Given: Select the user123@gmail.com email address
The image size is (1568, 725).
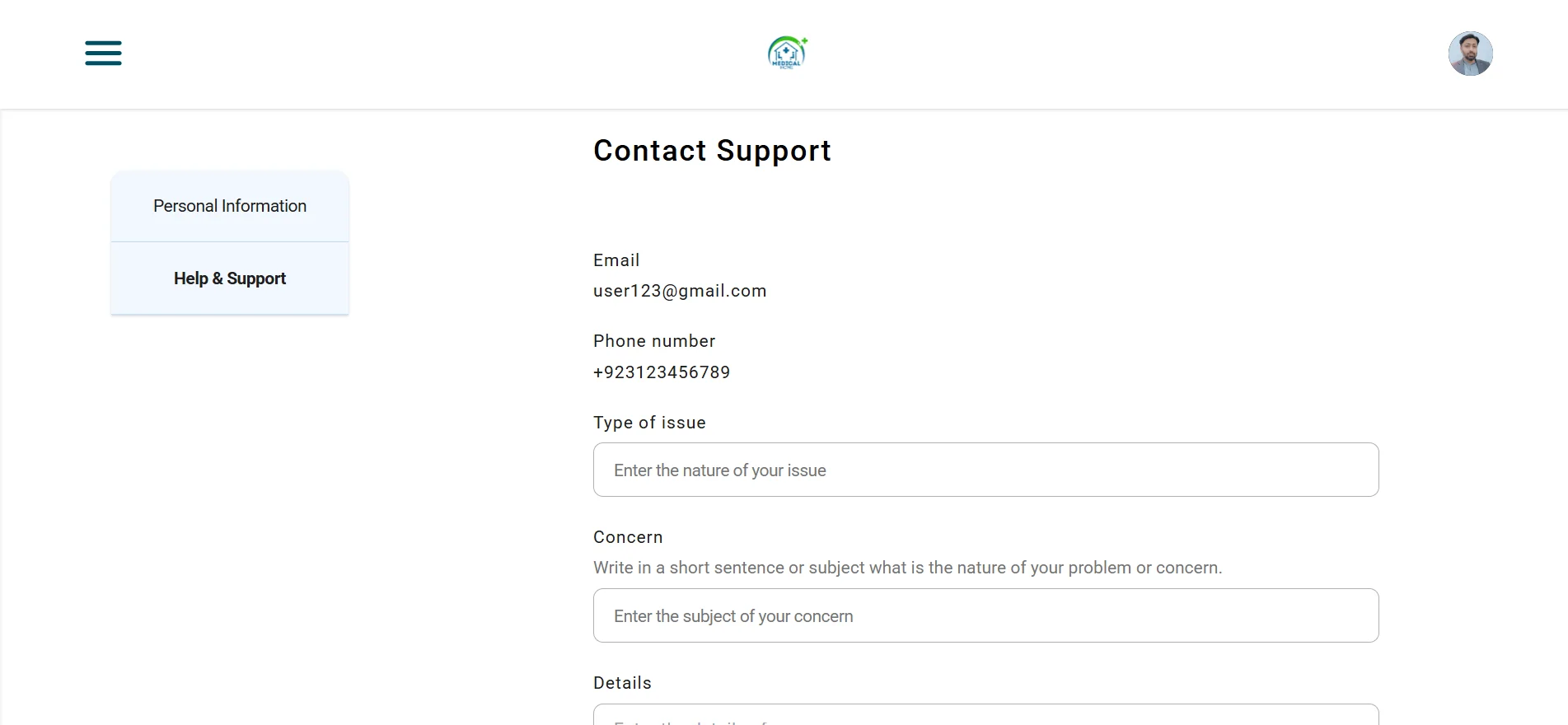Looking at the screenshot, I should (x=680, y=291).
